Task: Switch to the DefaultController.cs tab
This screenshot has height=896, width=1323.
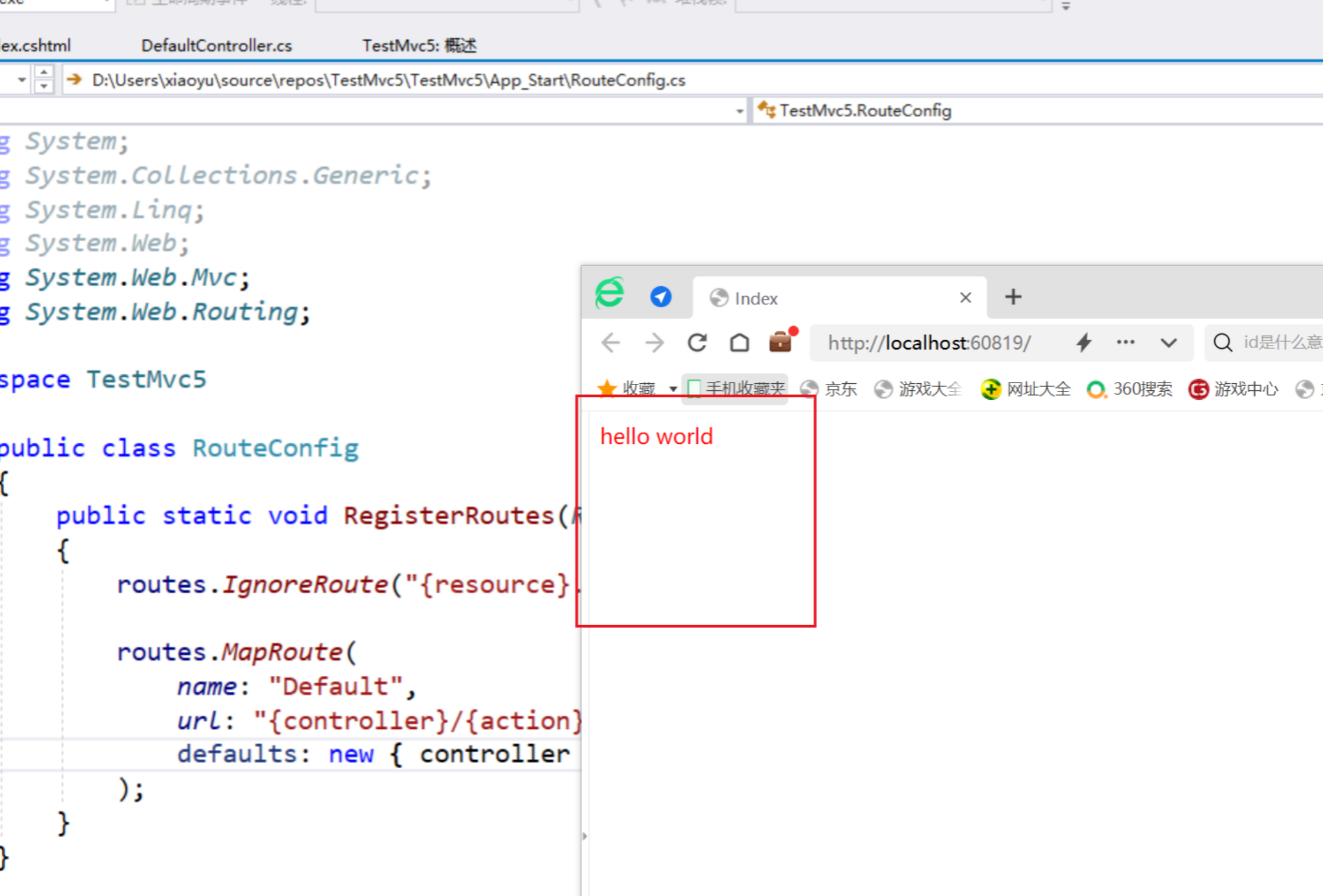Action: pos(216,46)
